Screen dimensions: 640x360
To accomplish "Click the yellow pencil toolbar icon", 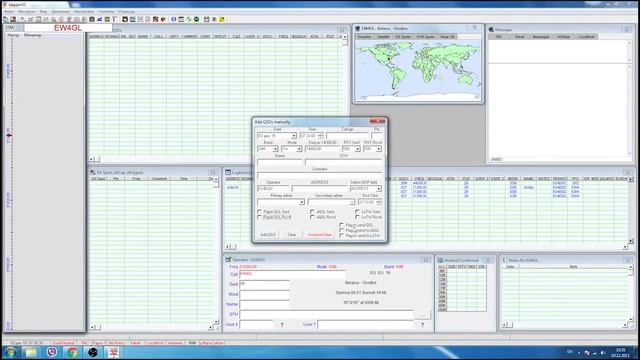I will point(222,19).
